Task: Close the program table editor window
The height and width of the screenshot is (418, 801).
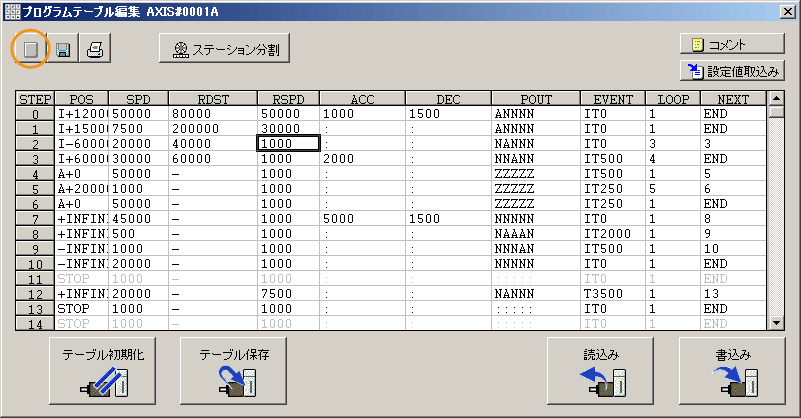Action: click(787, 10)
